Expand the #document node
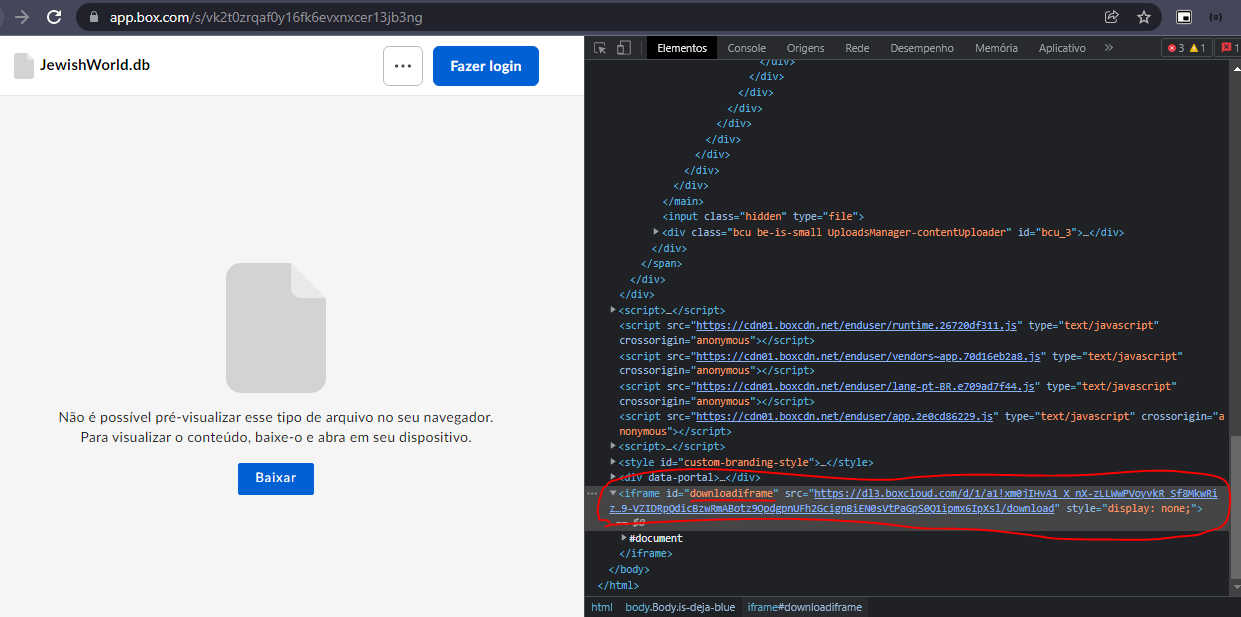 click(x=624, y=538)
